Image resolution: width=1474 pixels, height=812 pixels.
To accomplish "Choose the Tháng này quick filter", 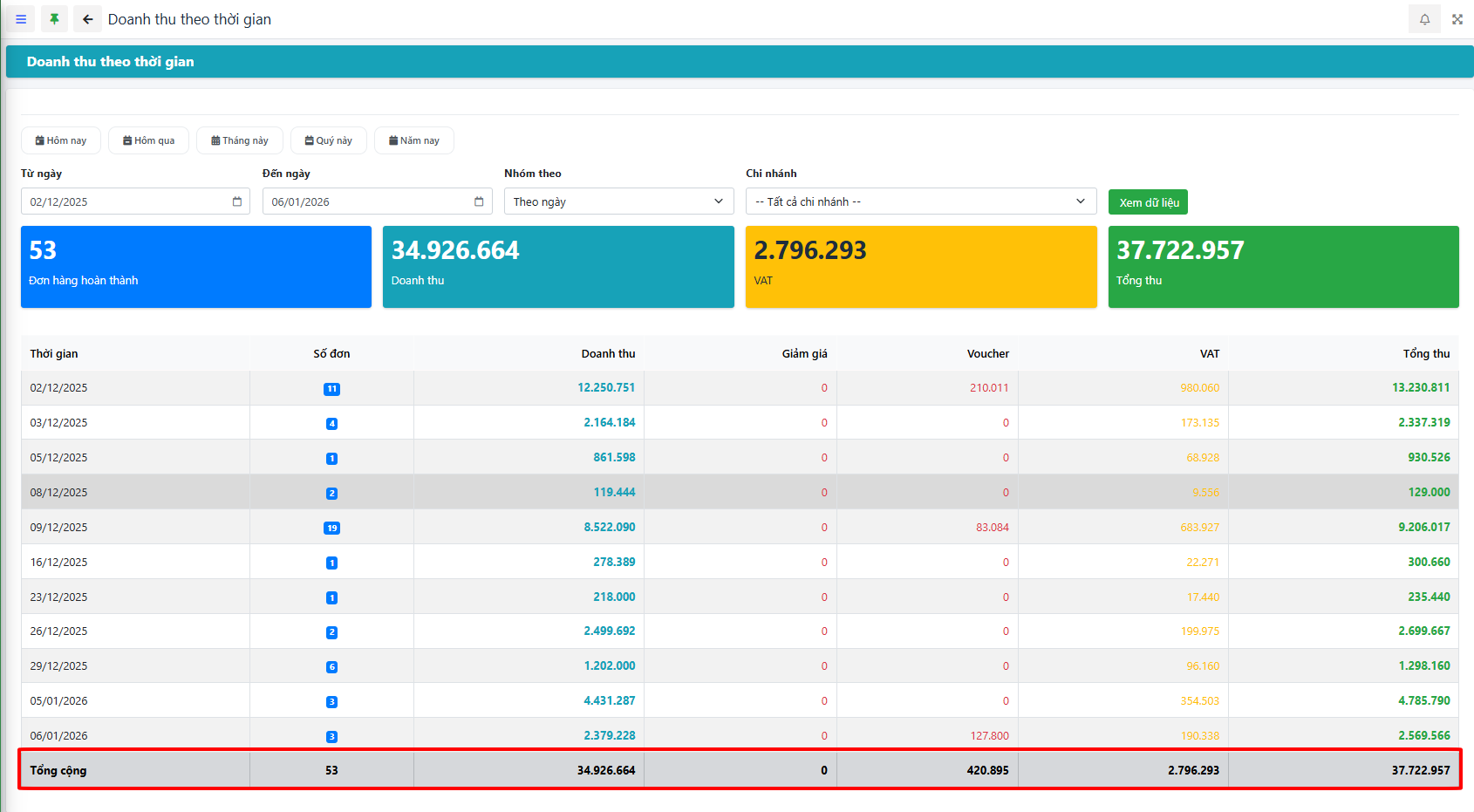I will pos(240,140).
